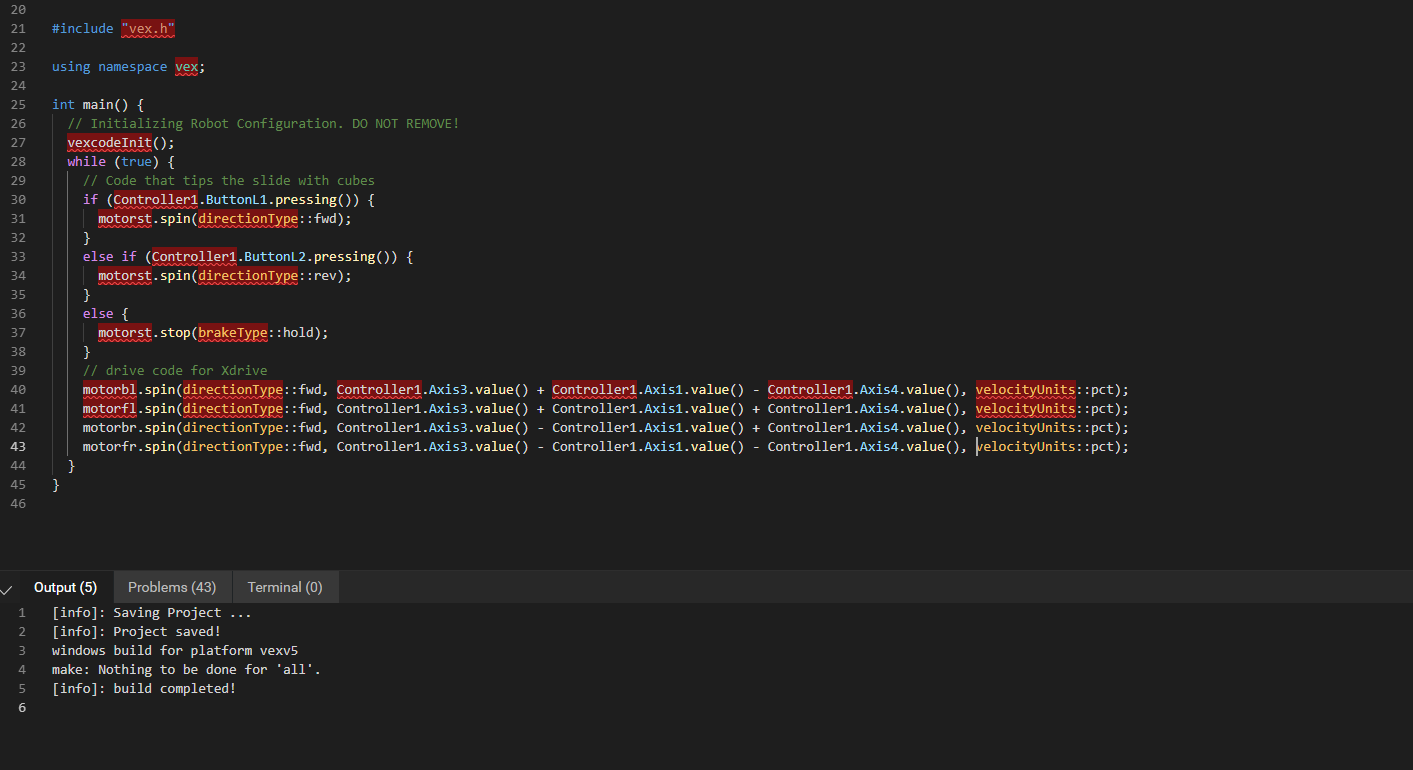
Task: Click rev on the motorst.spin line 34
Action: (325, 276)
